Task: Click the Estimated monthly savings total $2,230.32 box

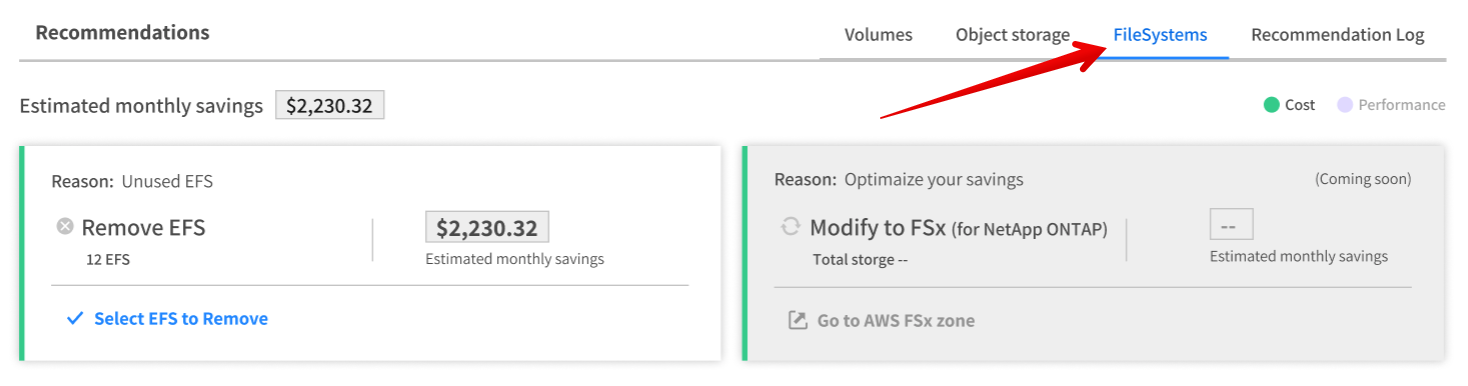Action: (x=330, y=106)
